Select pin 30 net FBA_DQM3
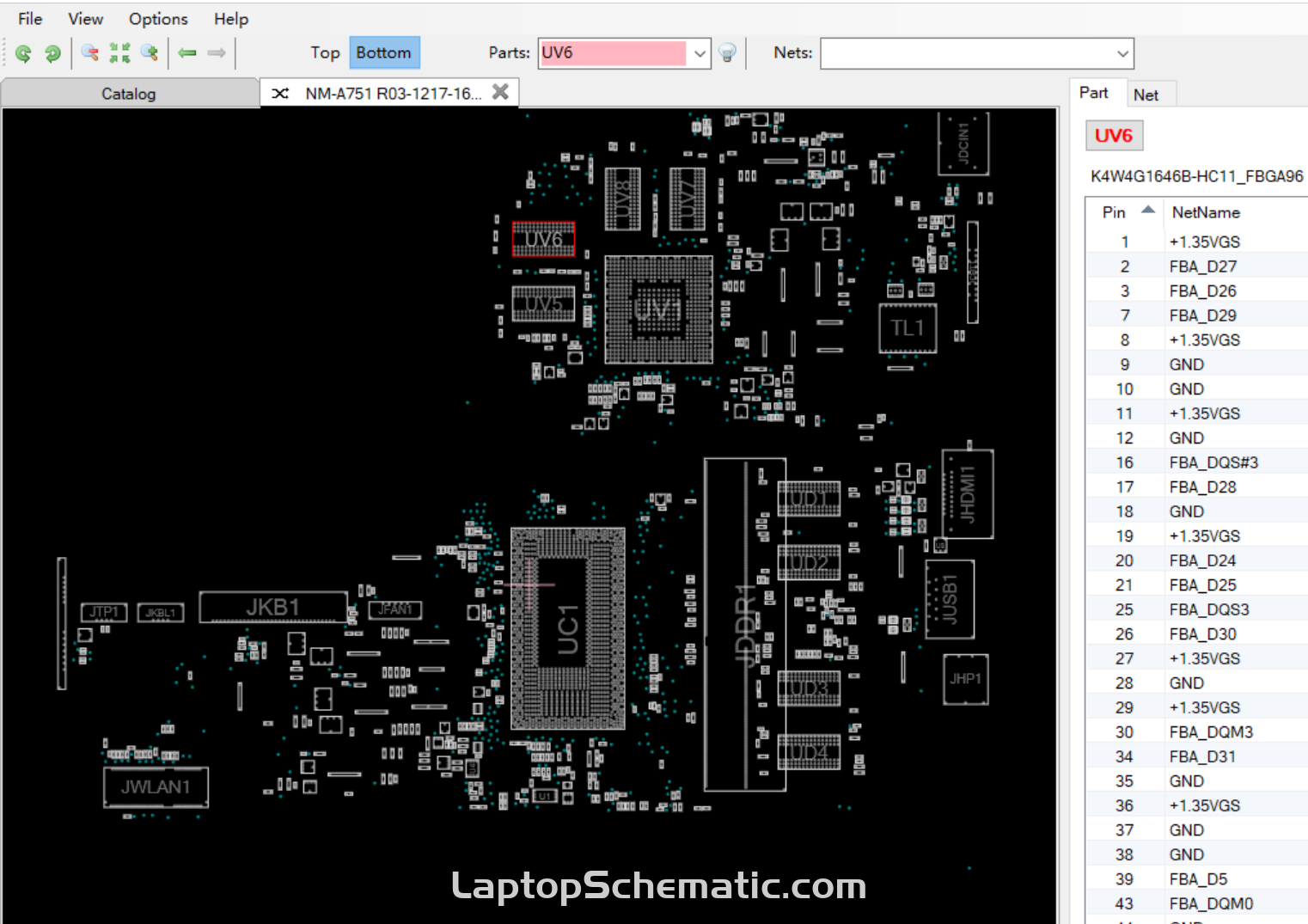1308x924 pixels. (x=1196, y=731)
